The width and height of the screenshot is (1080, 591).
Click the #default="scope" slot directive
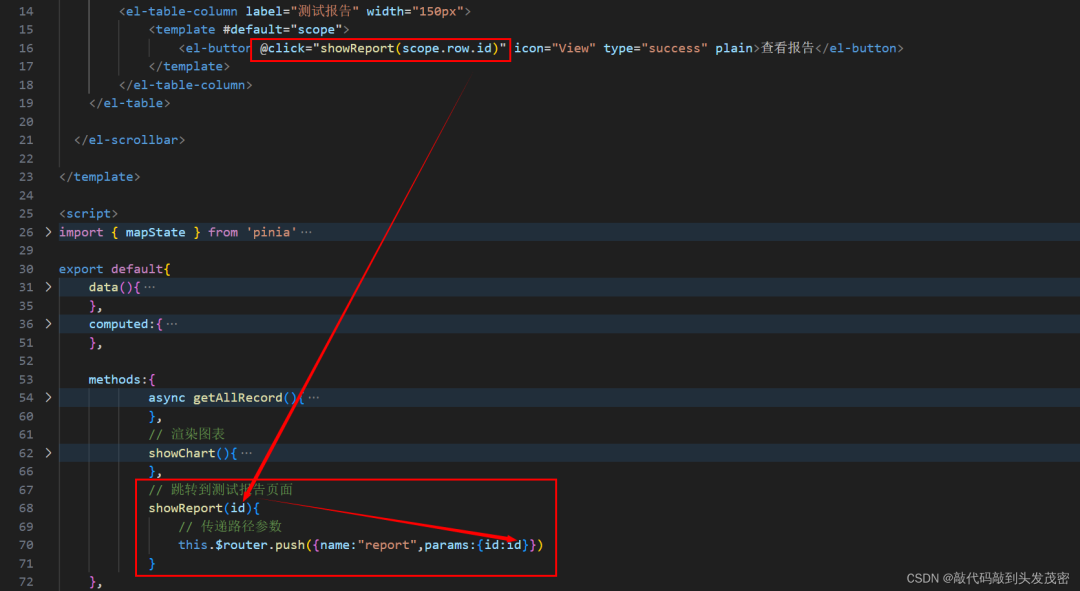[x=282, y=30]
